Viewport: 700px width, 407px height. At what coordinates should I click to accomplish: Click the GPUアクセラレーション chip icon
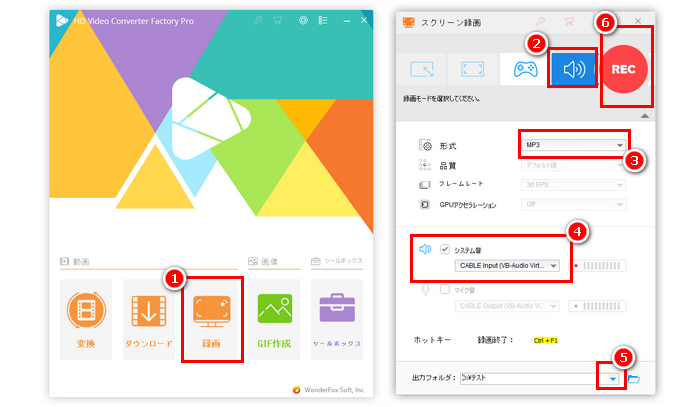click(425, 204)
